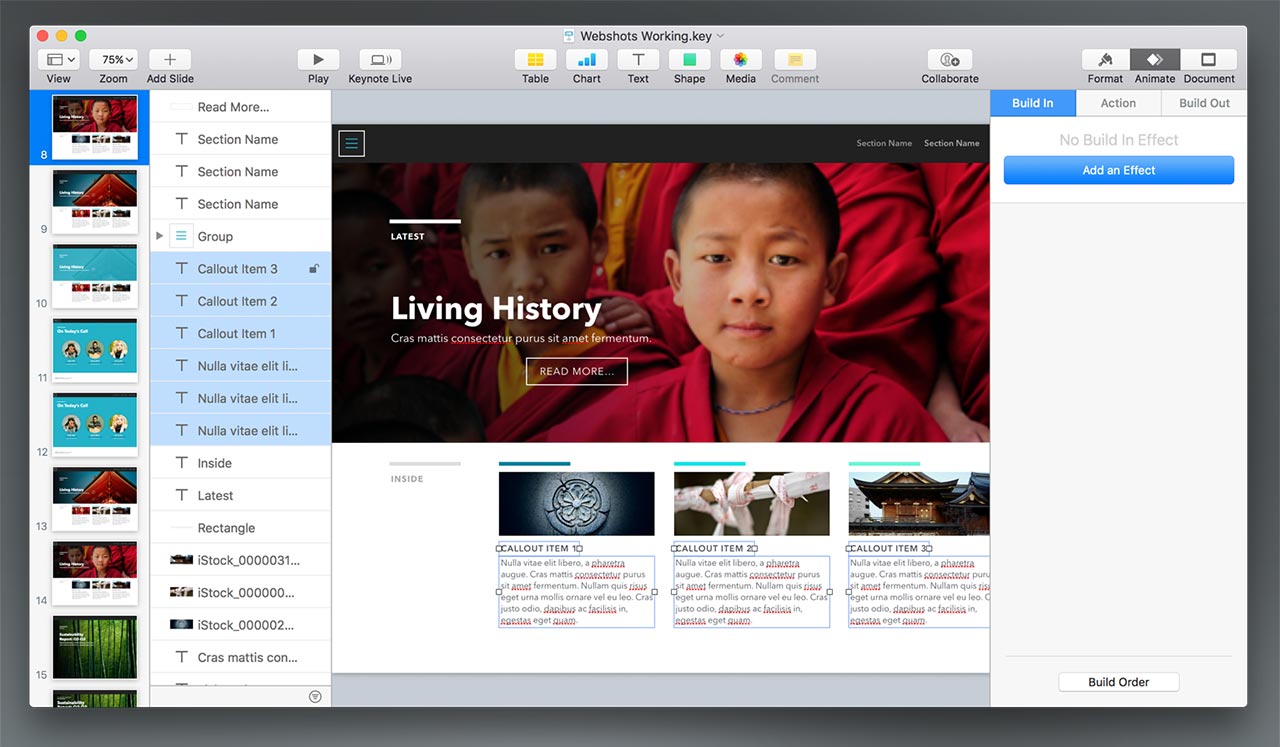Screen dimensions: 1280x747
Task: Click the Build Order button
Action: pos(1118,682)
